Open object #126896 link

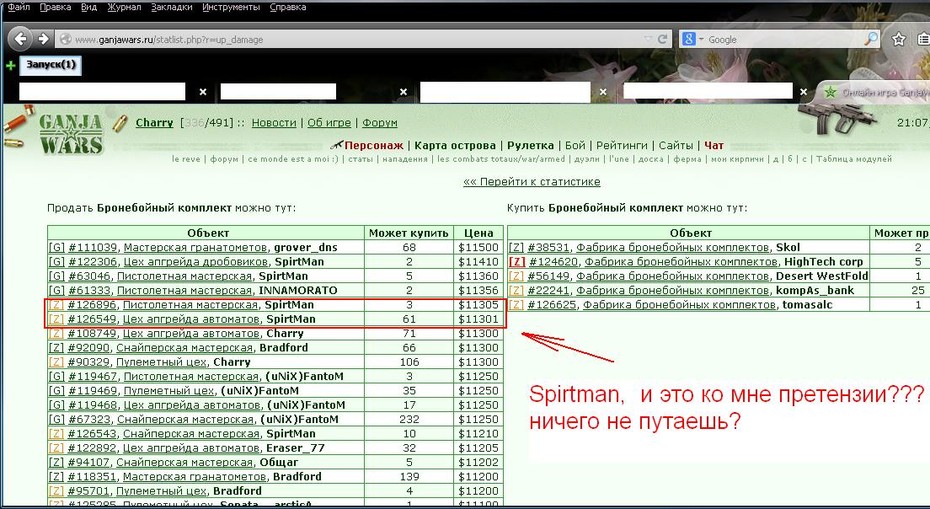(x=92, y=304)
